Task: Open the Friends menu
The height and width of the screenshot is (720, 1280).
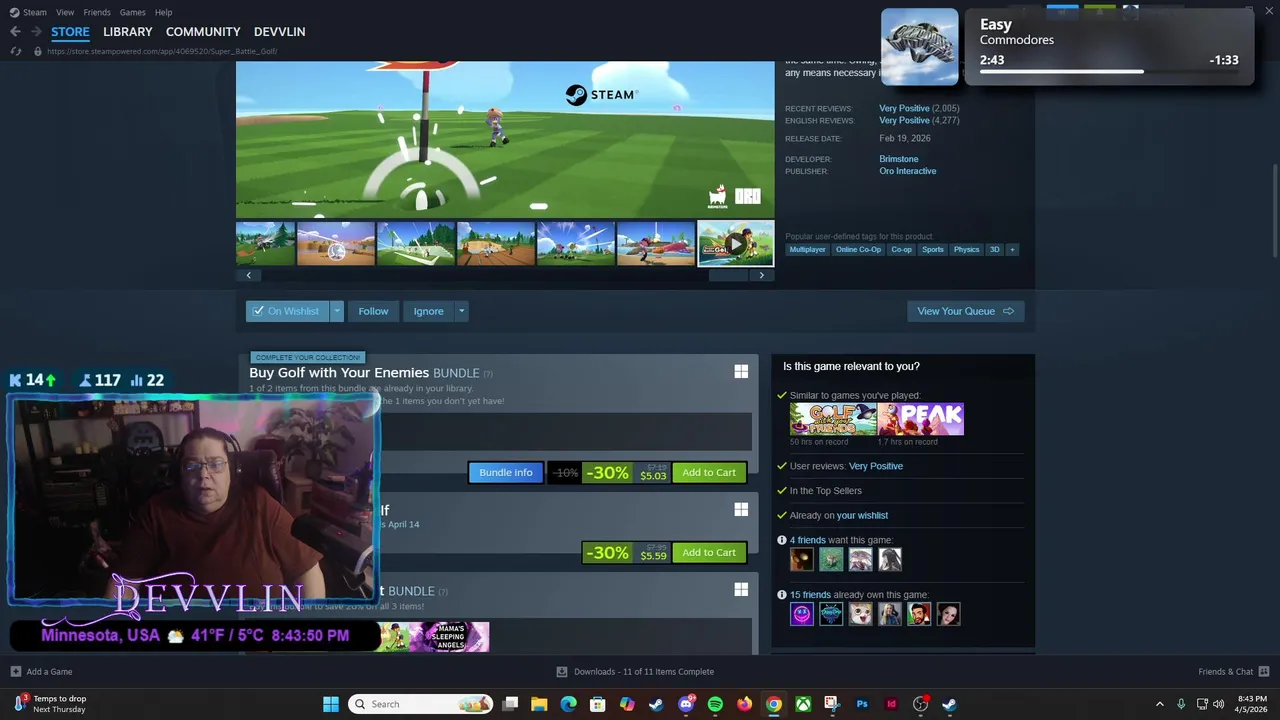Action: click(97, 12)
